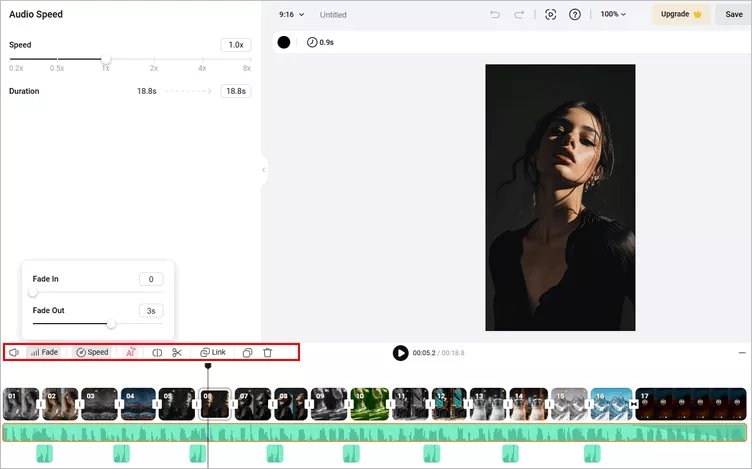Click the 0.5x mark on speed scale

pos(57,68)
